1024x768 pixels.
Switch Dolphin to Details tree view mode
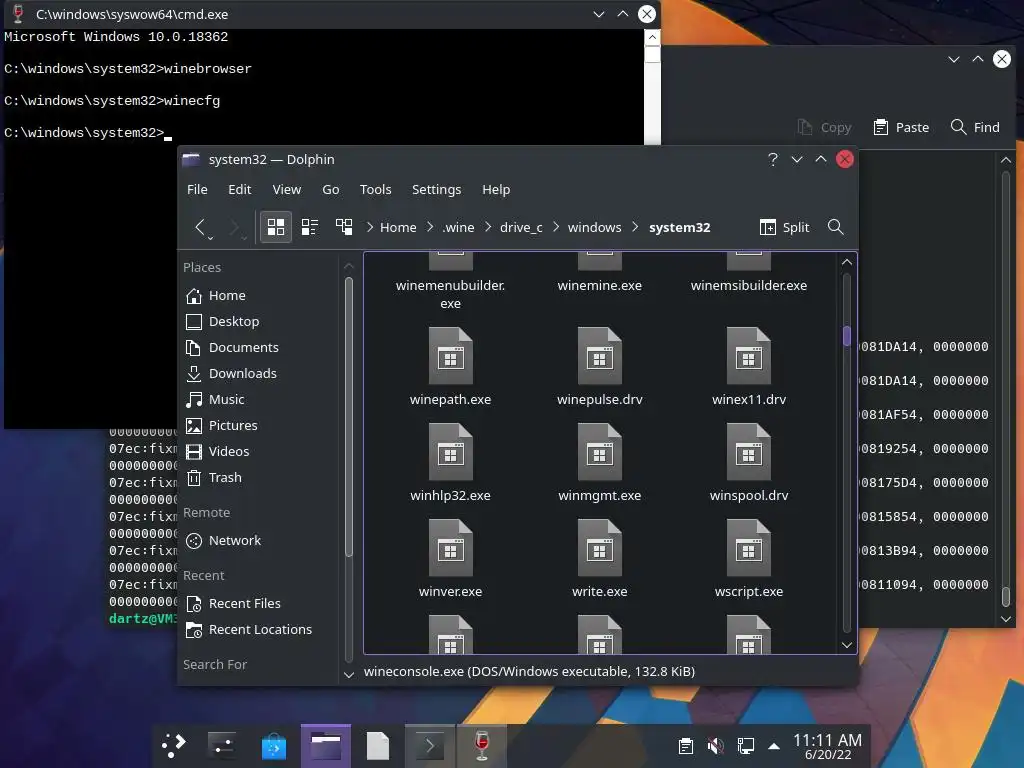click(344, 227)
